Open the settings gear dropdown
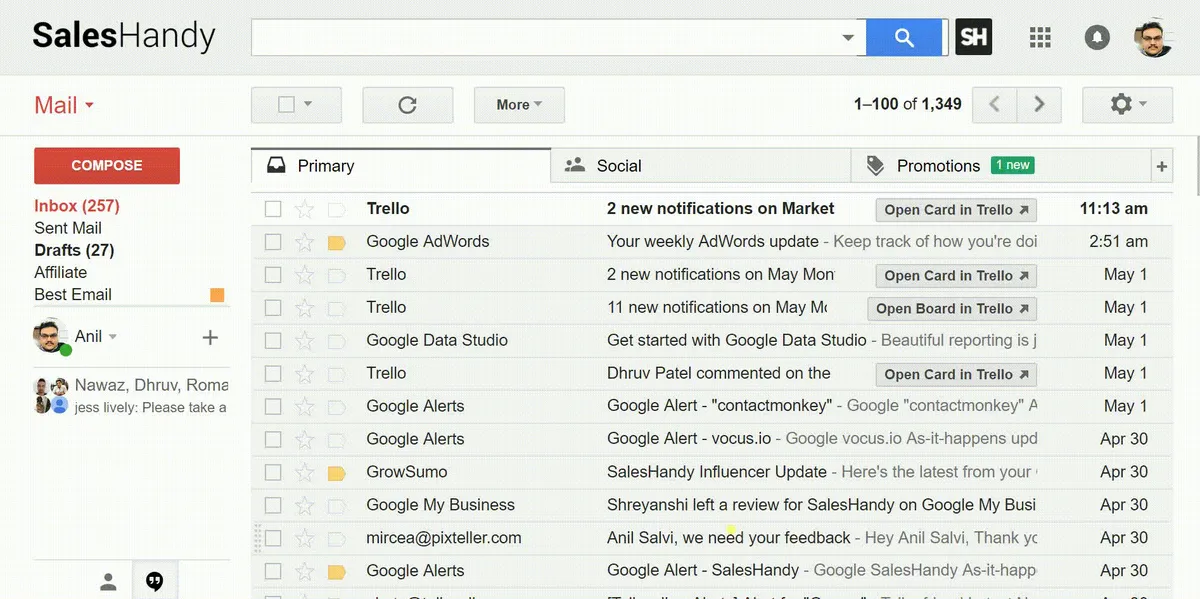1200x599 pixels. pyautogui.click(x=1127, y=104)
